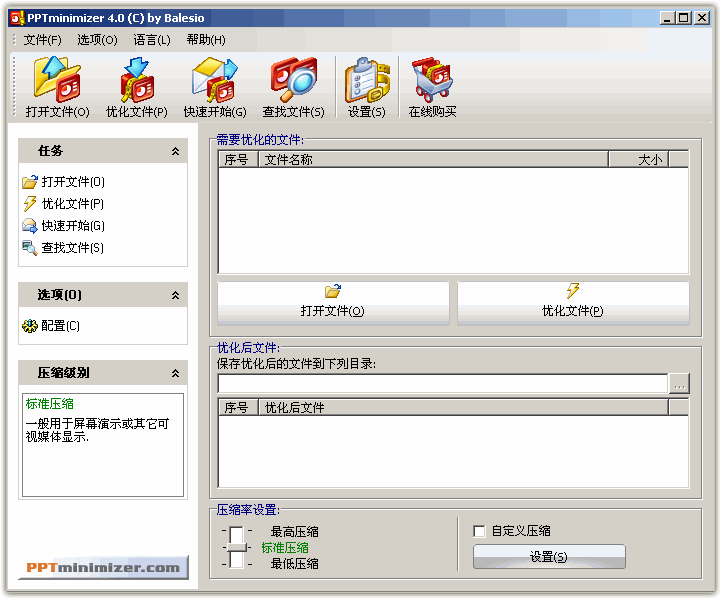Click the 优化文件(P) toolbar icon
Screen dimensions: 721x599
[x=137, y=86]
